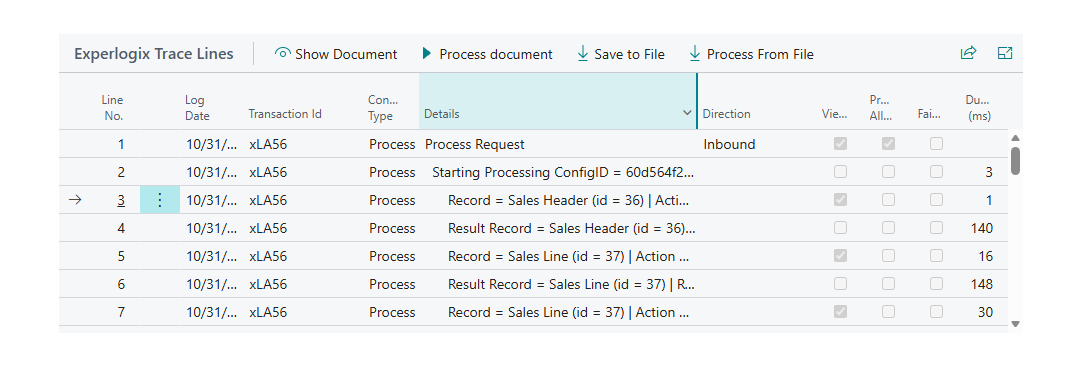The height and width of the screenshot is (365, 1089).
Task: Toggle the Viewed checkbox on line 5
Action: click(x=840, y=256)
